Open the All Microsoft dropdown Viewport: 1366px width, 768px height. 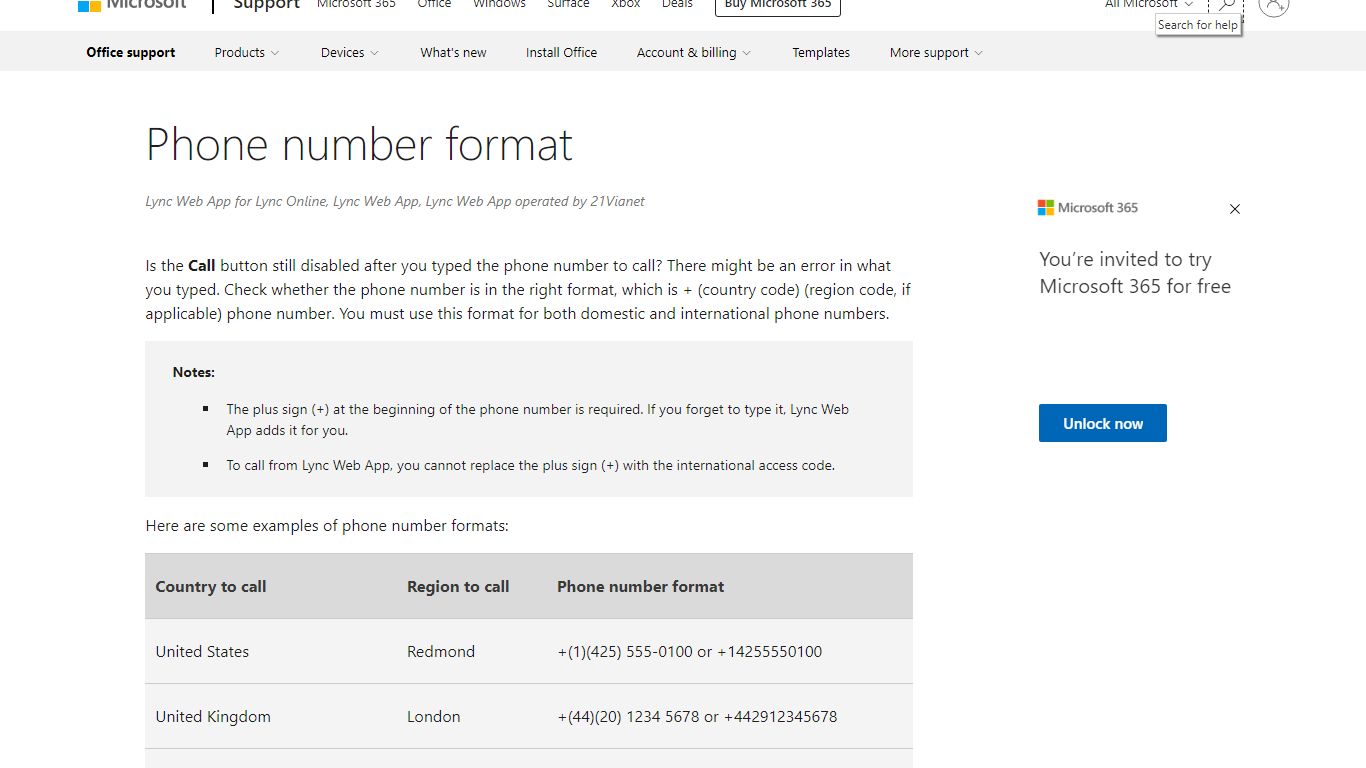point(1148,4)
